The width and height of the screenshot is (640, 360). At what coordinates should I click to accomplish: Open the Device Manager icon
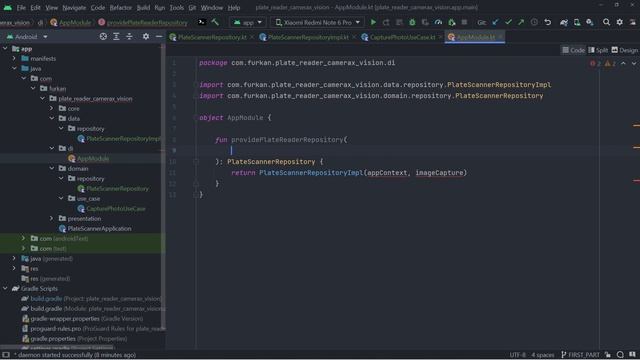coord(577,22)
